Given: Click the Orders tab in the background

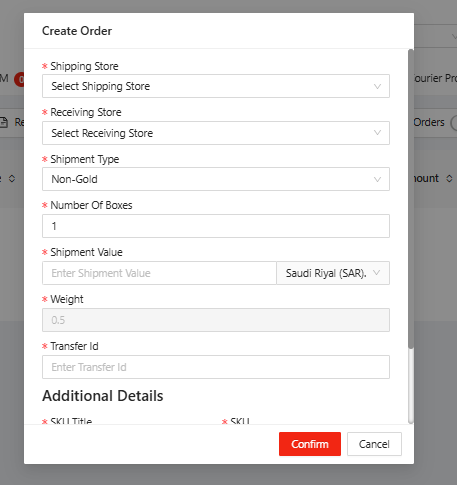Looking at the screenshot, I should [429, 122].
